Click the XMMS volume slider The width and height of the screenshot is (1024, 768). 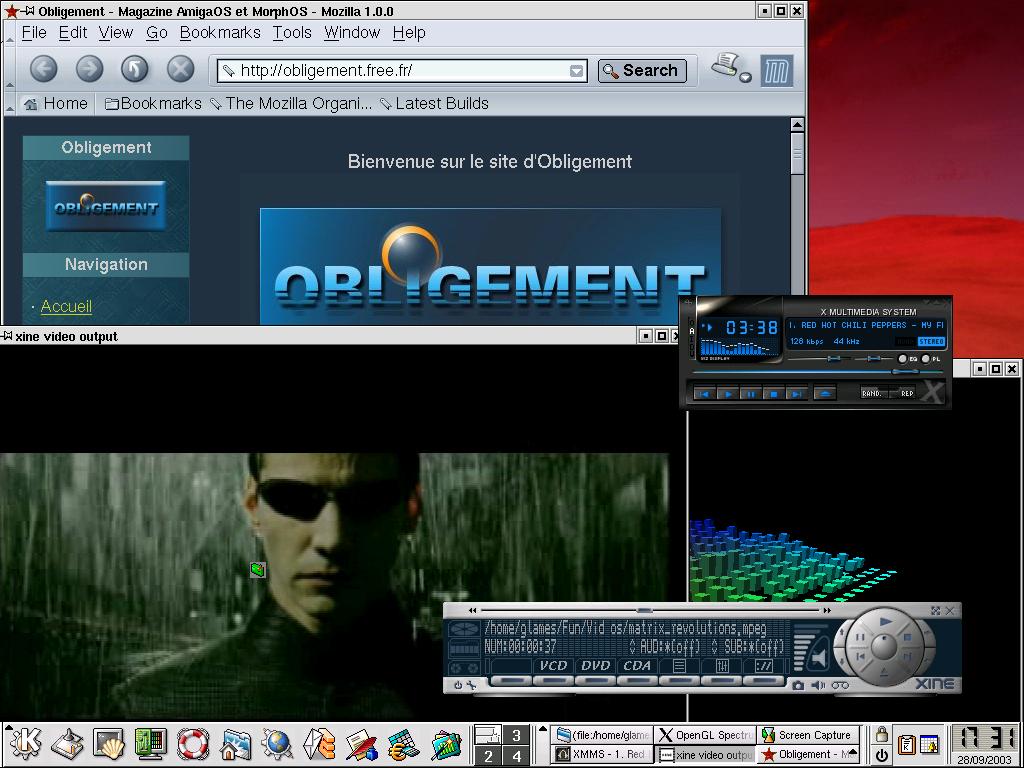tap(819, 359)
